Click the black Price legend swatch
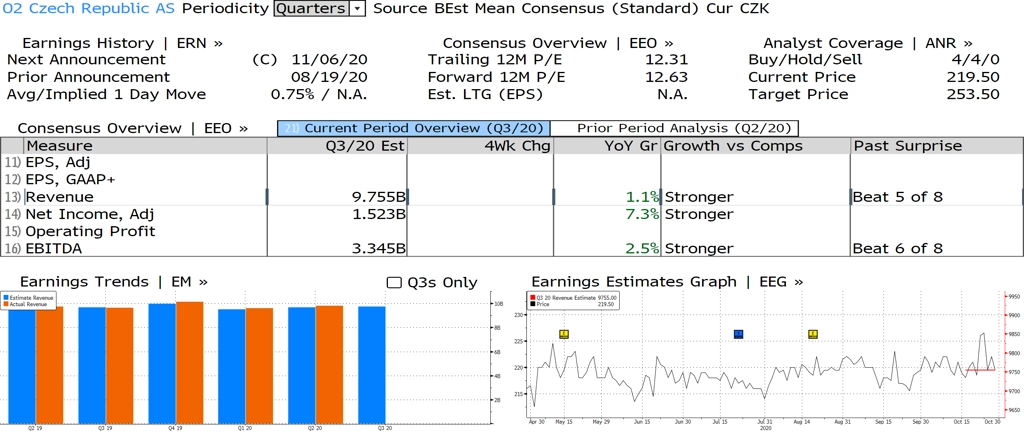Viewport: 1024px width, 434px height. [533, 303]
